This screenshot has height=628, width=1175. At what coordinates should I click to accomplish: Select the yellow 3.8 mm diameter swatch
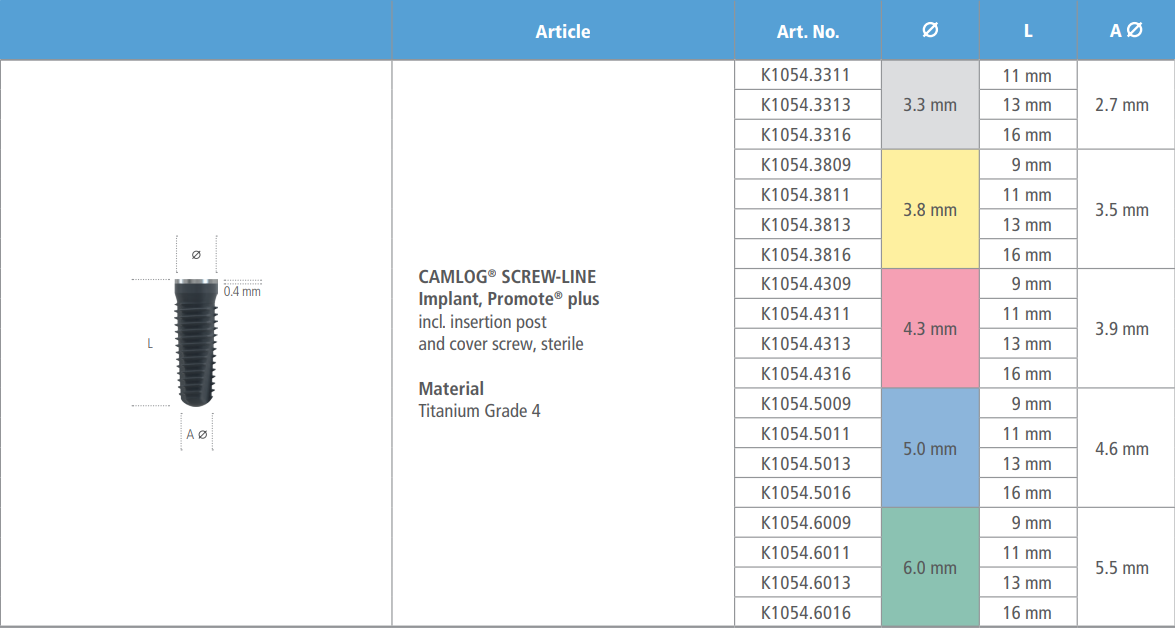point(929,210)
